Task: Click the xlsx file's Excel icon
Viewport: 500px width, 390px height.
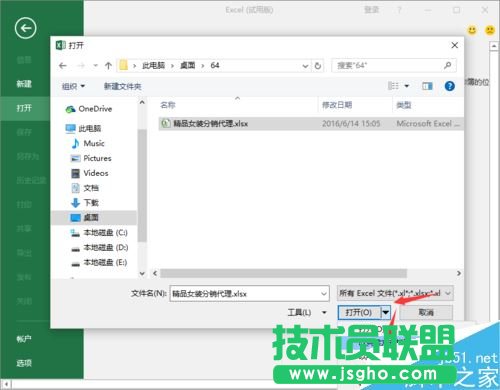Action: (165, 124)
